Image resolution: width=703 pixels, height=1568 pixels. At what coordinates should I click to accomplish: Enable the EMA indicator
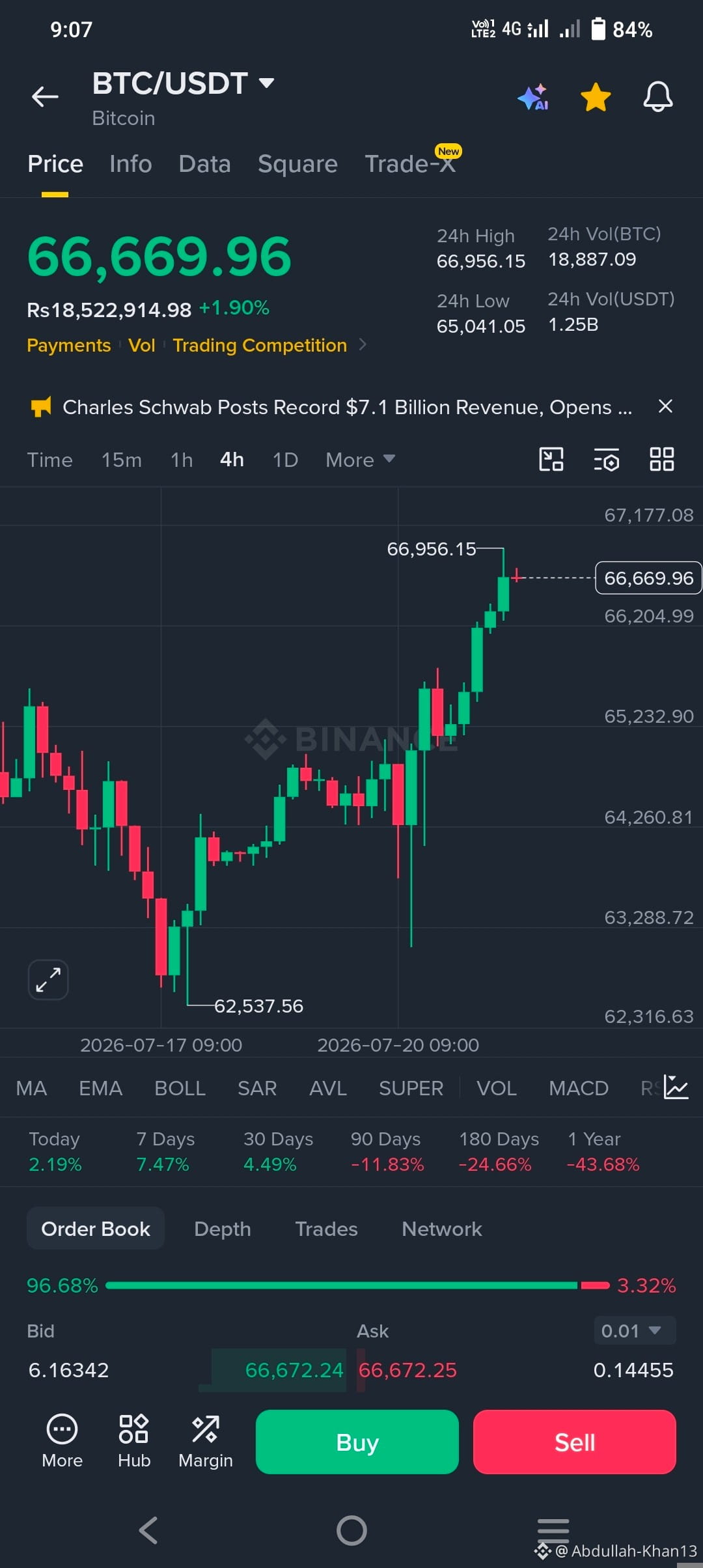pyautogui.click(x=101, y=1088)
